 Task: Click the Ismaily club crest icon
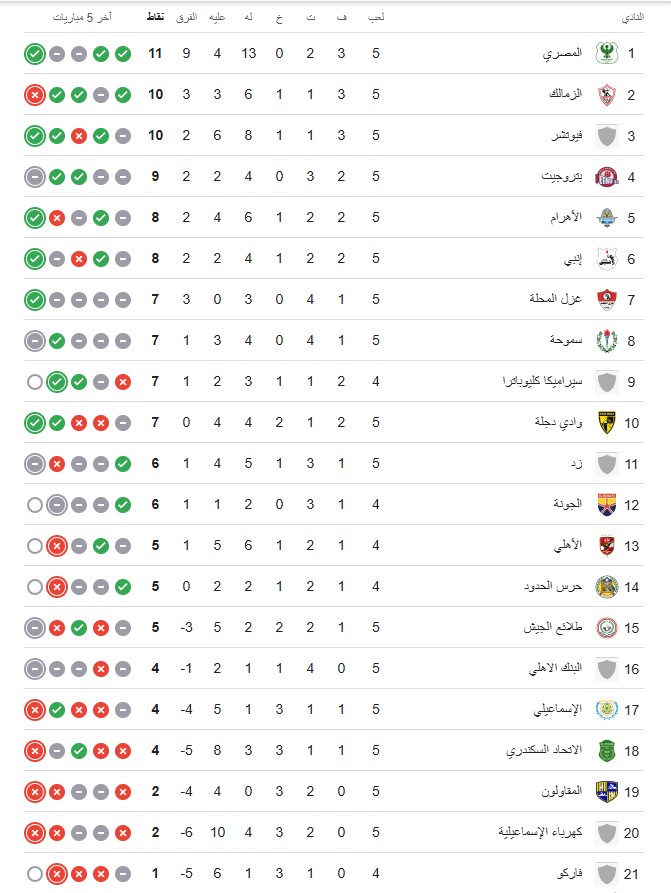point(607,710)
